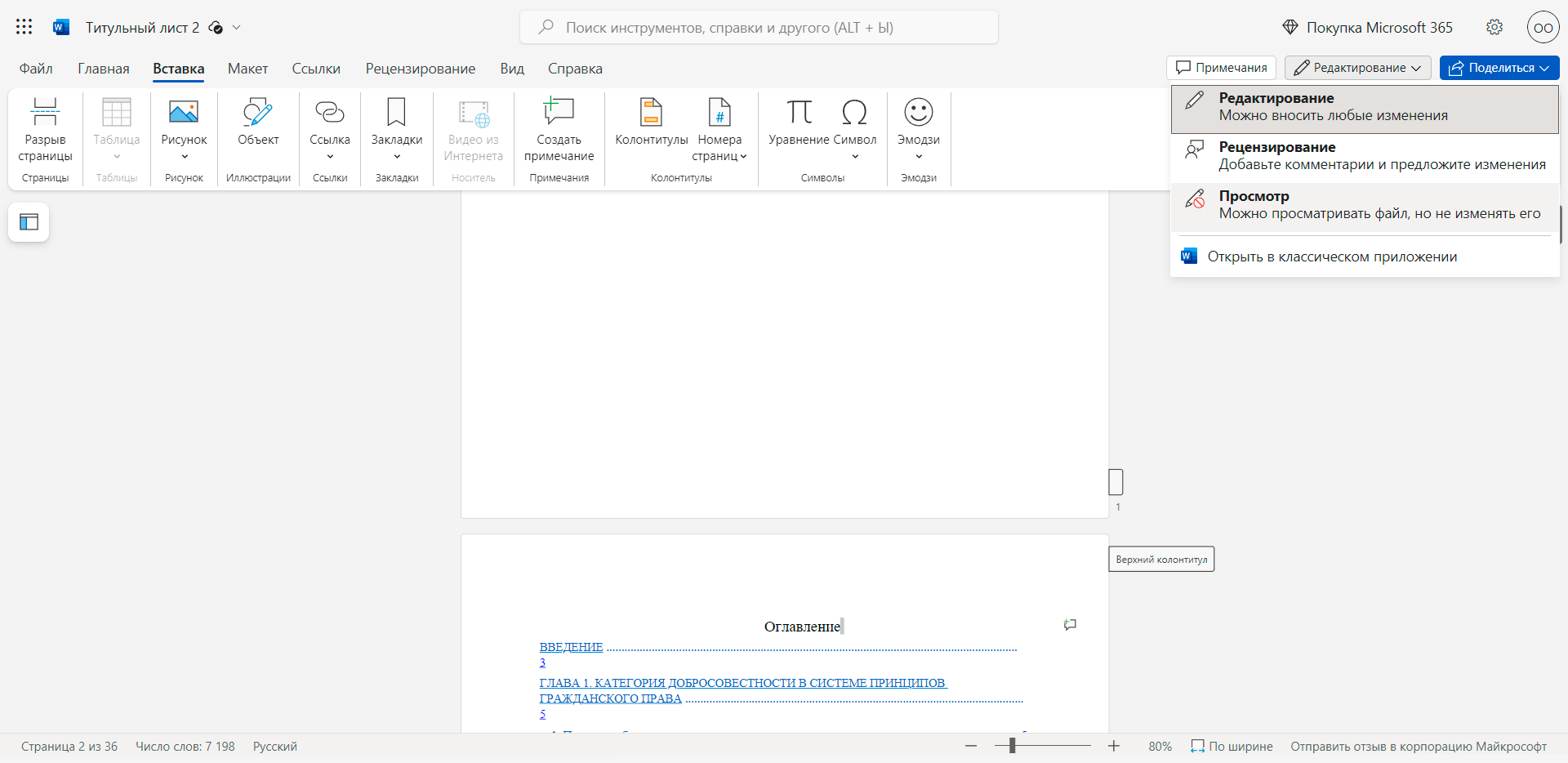This screenshot has width=1568, height=763.
Task: Switch to the Главная tab
Action: [x=104, y=69]
